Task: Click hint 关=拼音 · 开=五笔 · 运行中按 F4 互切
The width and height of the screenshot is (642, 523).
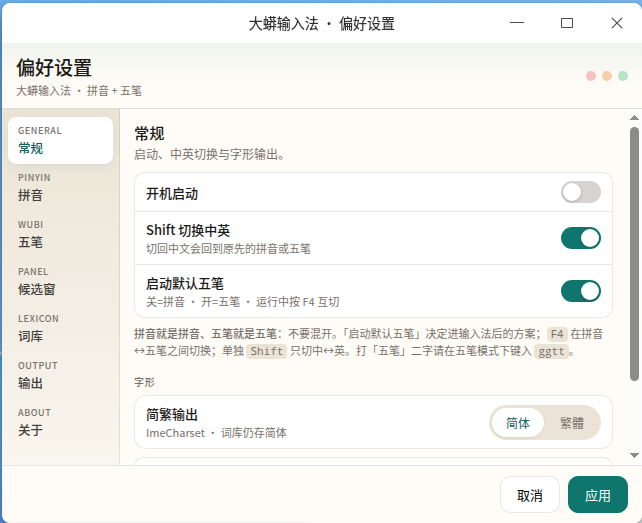Action: pyautogui.click(x=243, y=302)
